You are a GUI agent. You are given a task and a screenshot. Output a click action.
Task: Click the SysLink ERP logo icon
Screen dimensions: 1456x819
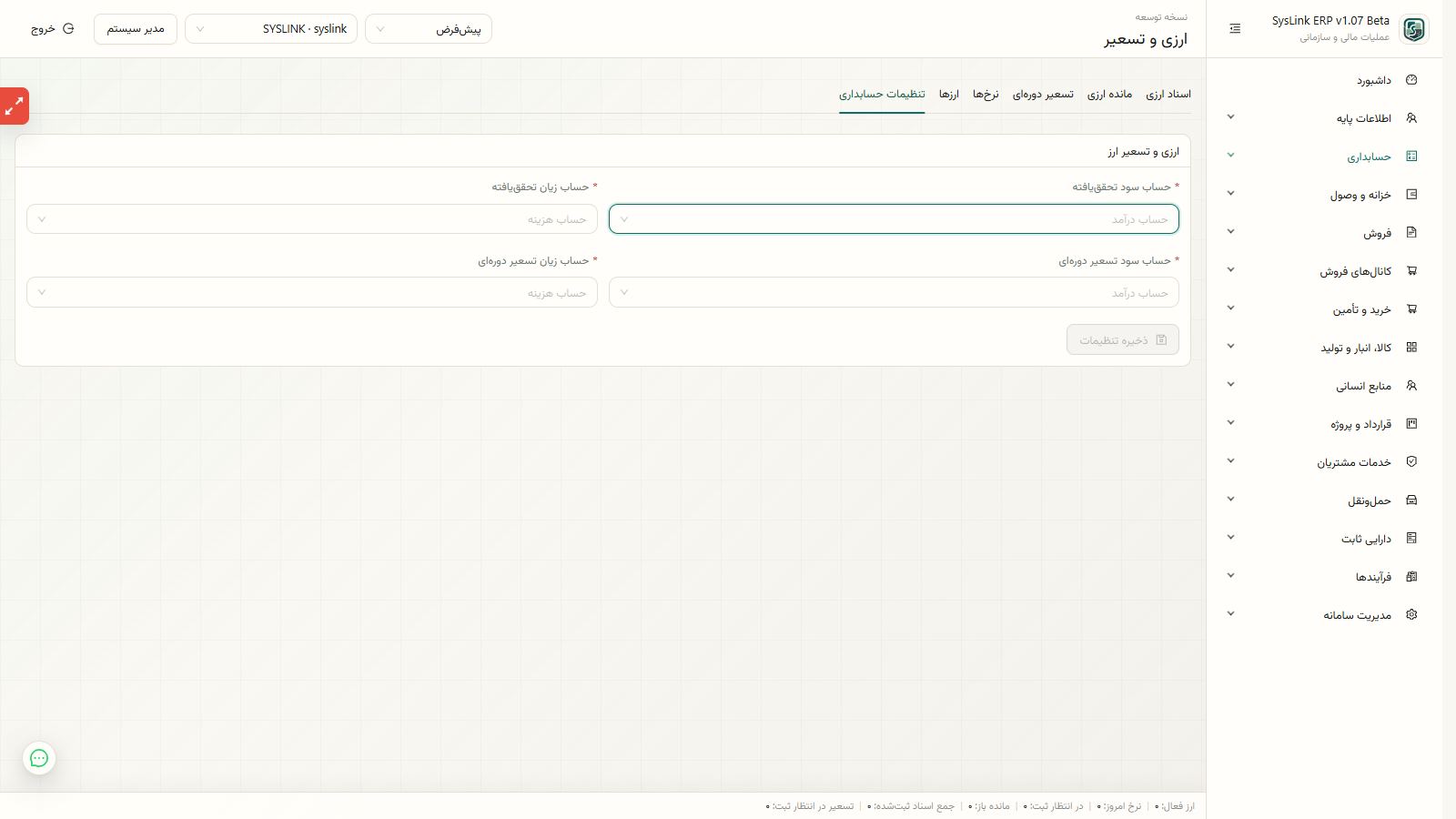1413,29
